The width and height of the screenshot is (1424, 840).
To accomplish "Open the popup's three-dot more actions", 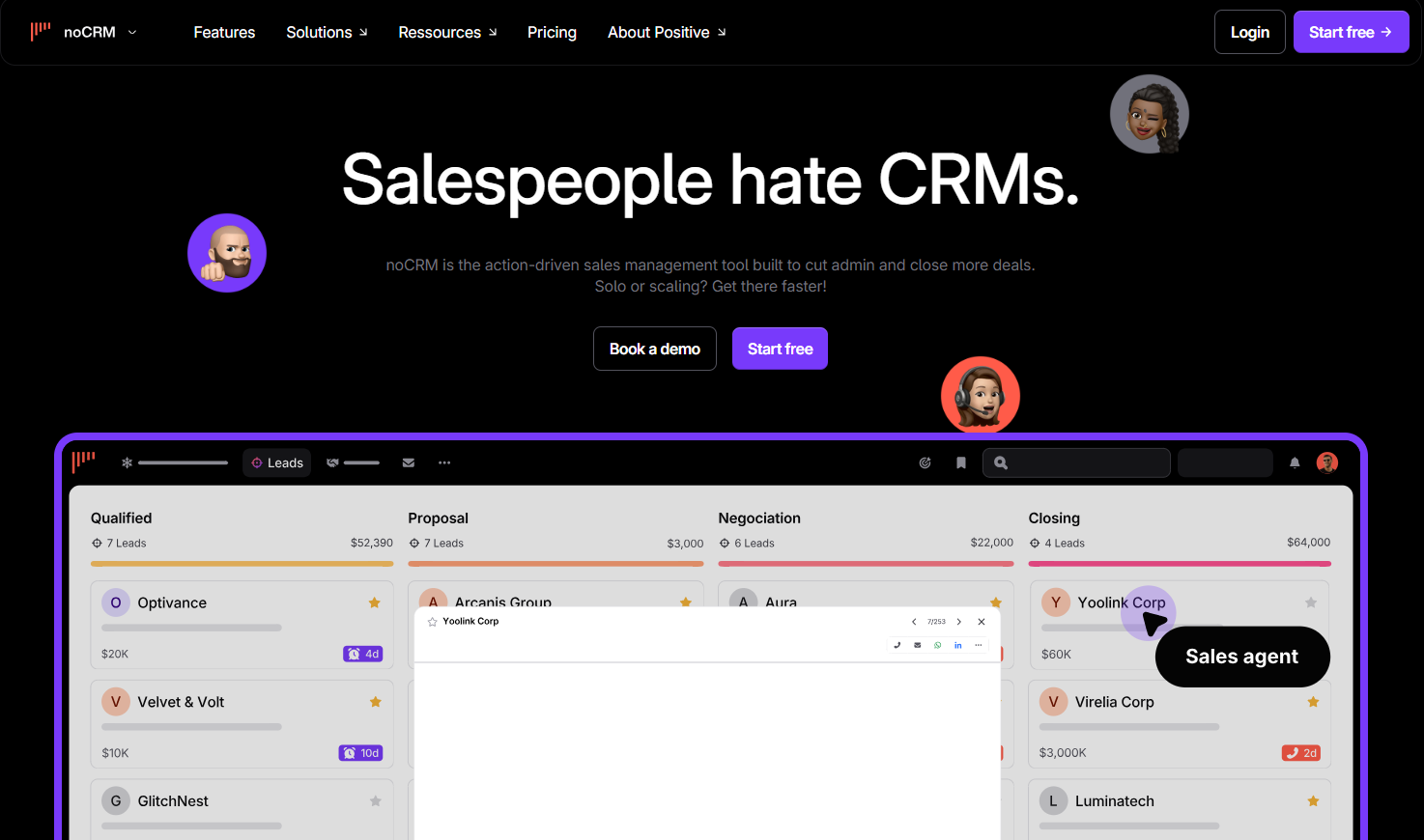I will point(978,645).
